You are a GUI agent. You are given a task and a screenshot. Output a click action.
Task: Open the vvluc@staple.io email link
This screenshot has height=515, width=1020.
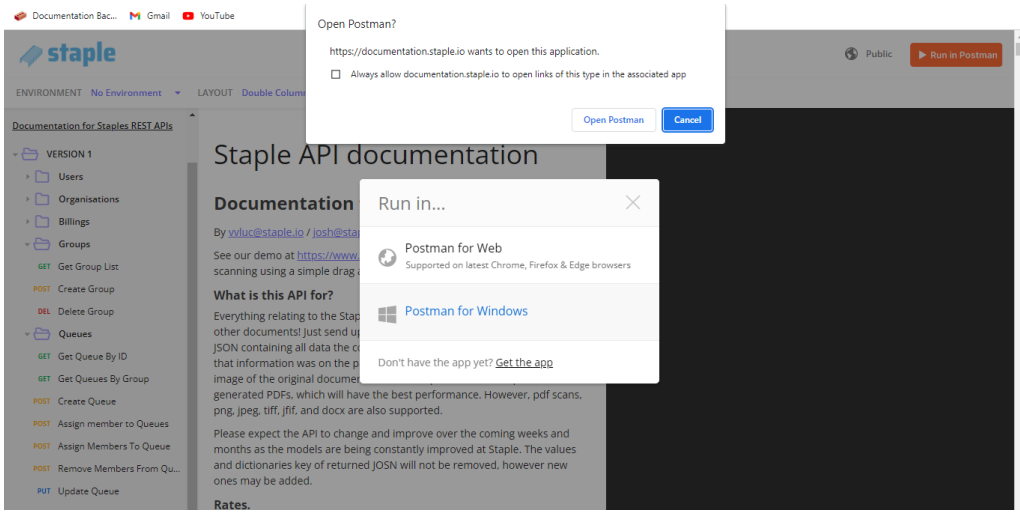point(266,232)
